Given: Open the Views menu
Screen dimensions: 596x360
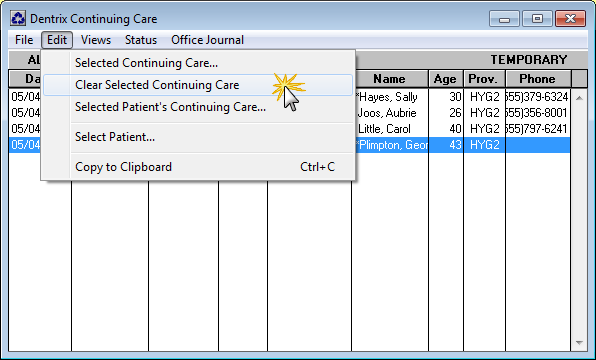Looking at the screenshot, I should pyautogui.click(x=96, y=40).
